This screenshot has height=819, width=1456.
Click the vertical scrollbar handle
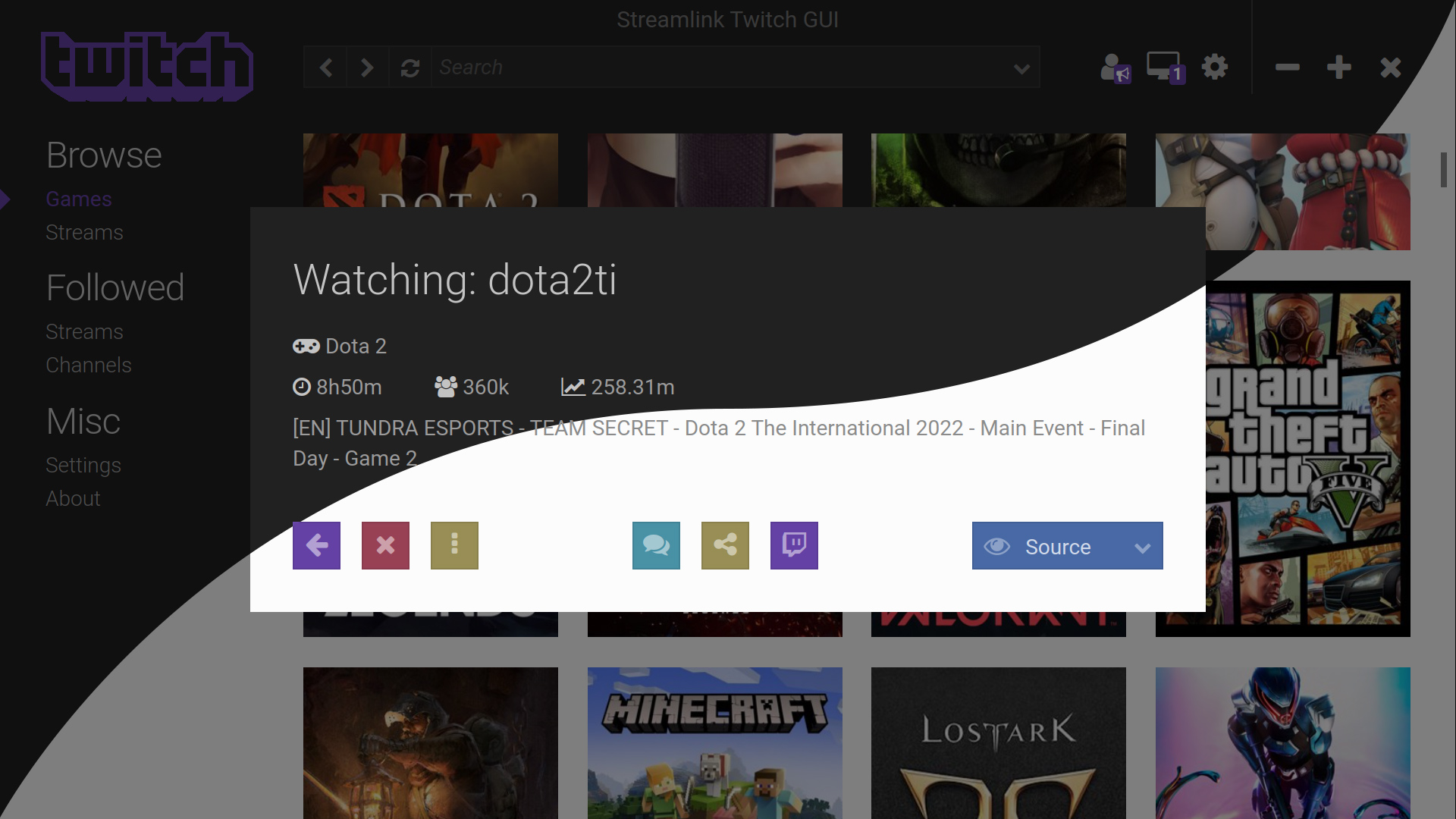tap(1444, 170)
